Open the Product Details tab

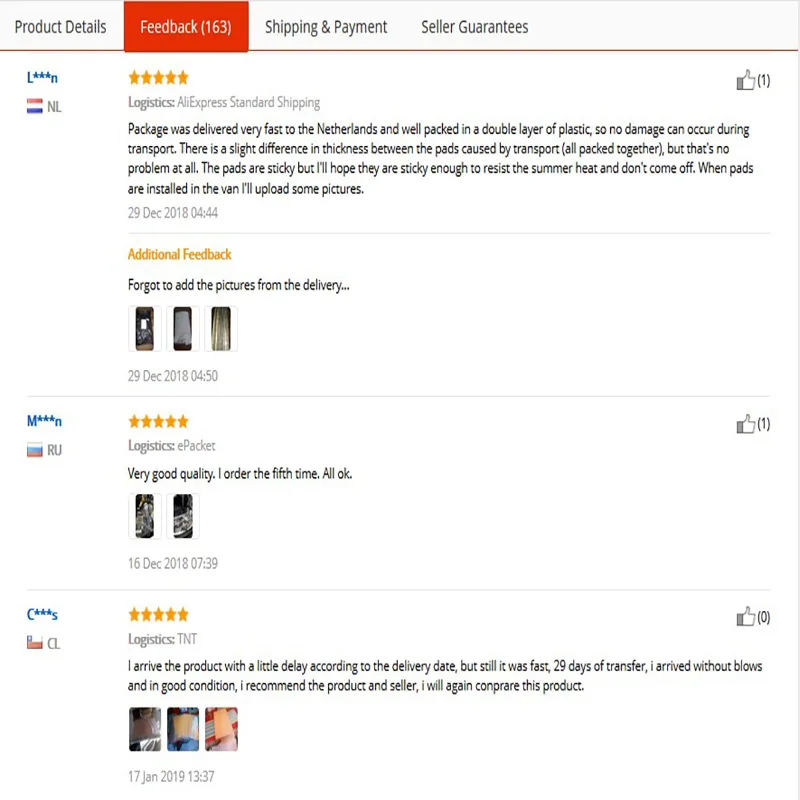pyautogui.click(x=60, y=27)
